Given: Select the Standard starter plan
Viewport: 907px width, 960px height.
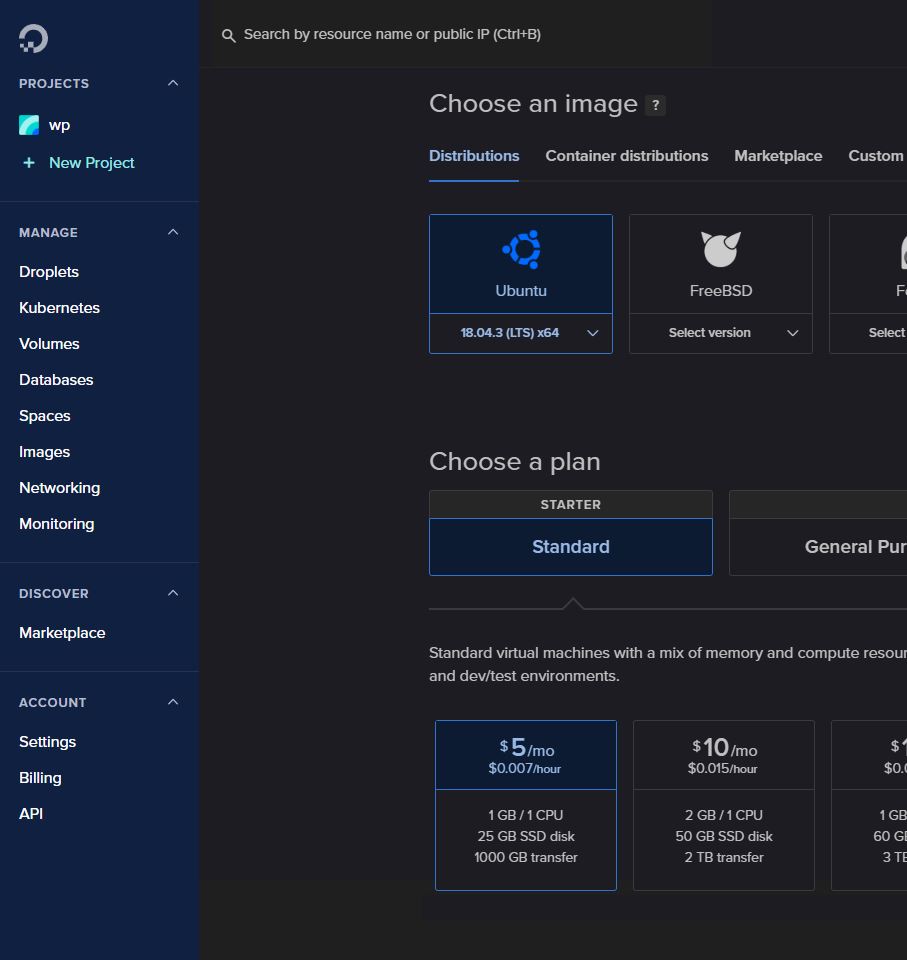Looking at the screenshot, I should (x=571, y=547).
